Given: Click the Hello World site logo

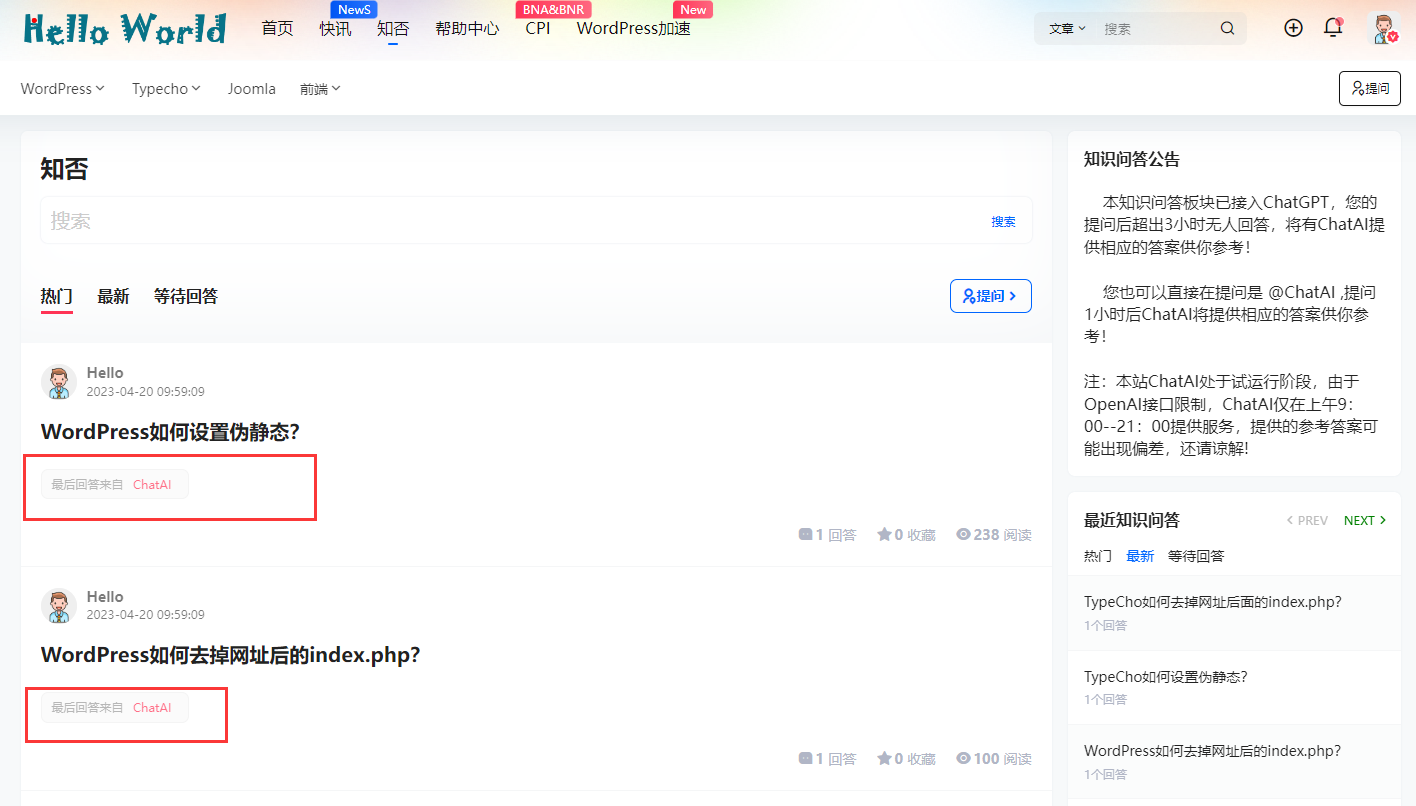Looking at the screenshot, I should tap(120, 28).
